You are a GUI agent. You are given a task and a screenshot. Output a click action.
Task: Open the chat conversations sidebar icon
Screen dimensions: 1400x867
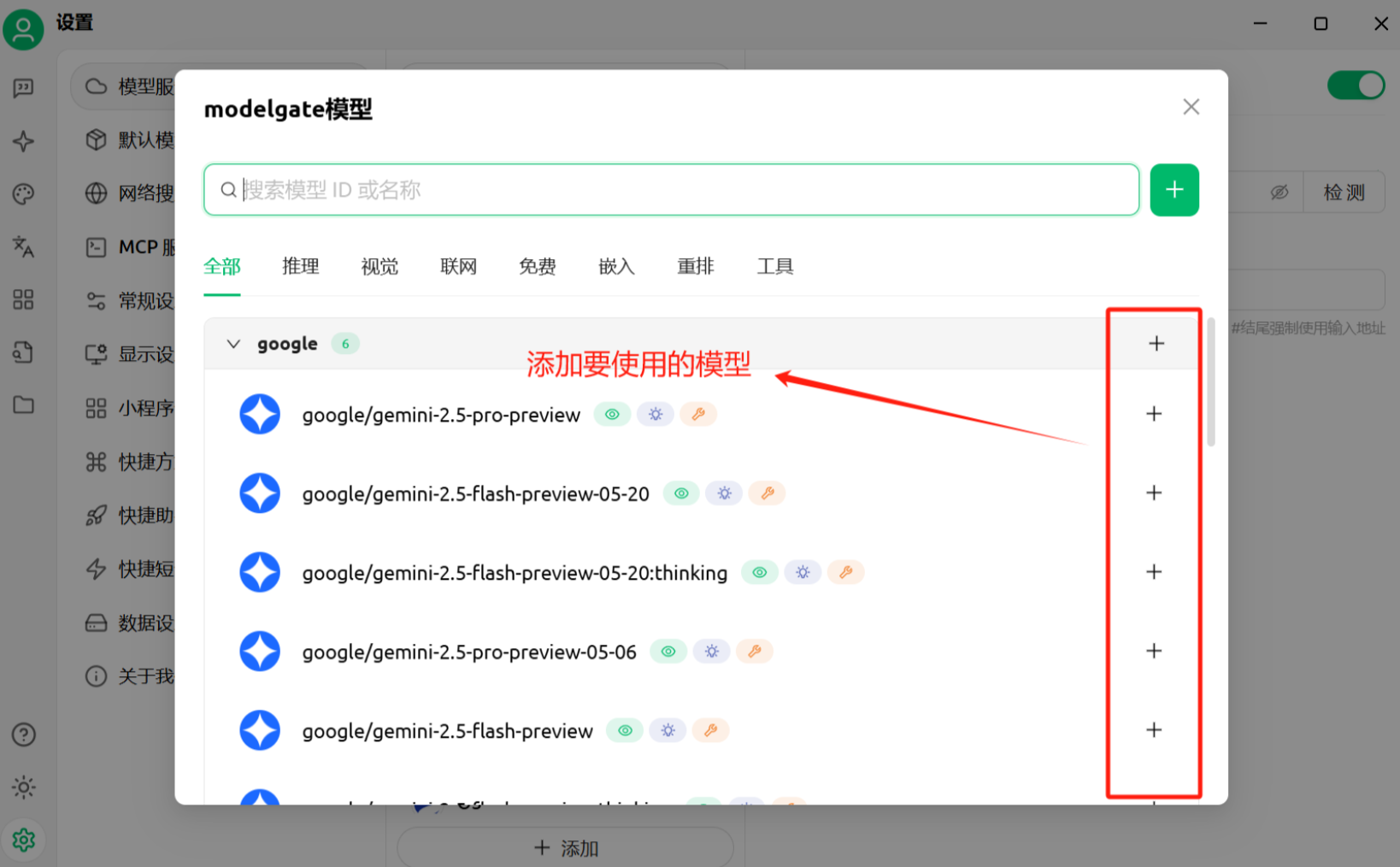[23, 87]
